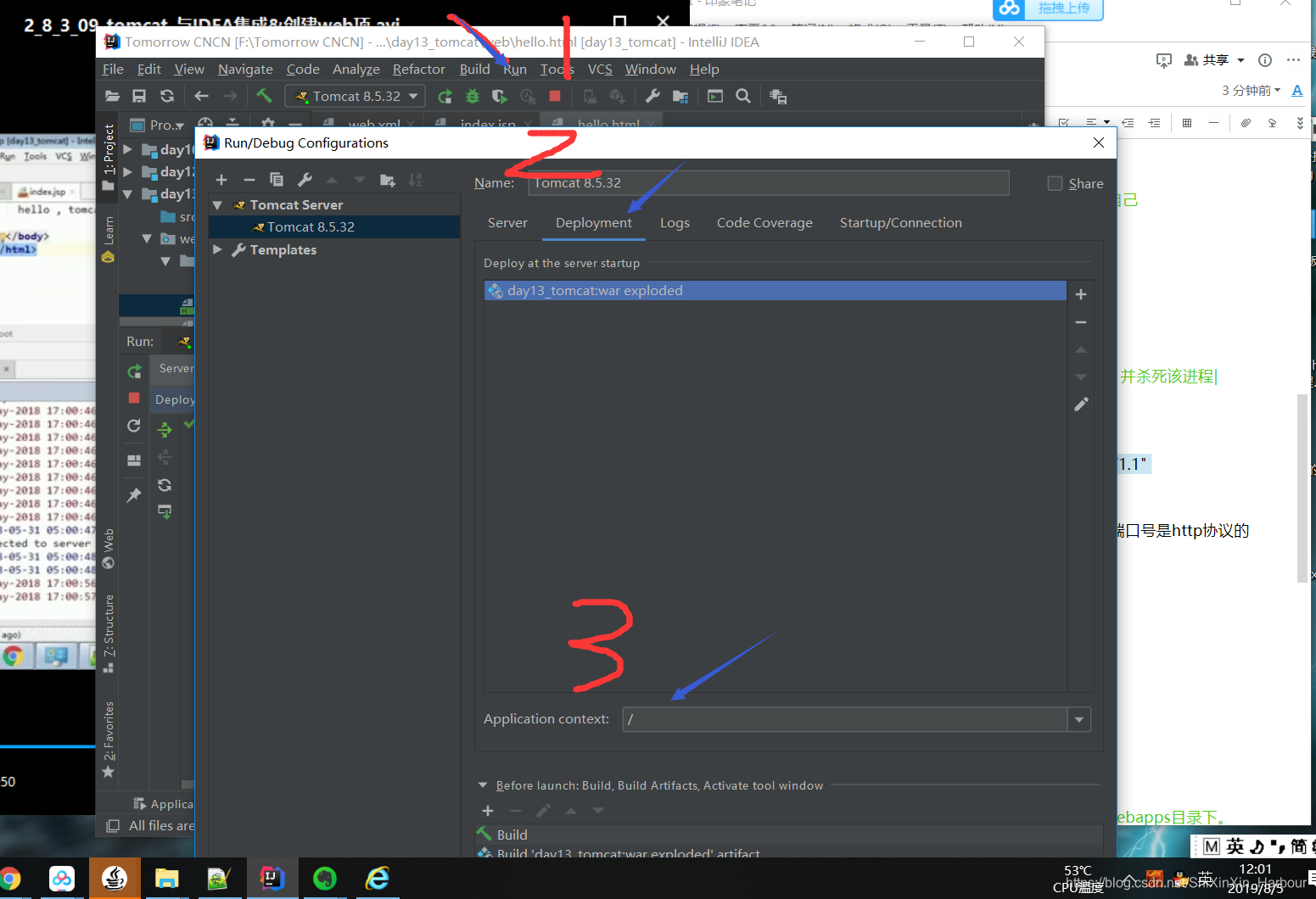This screenshot has width=1316, height=899.
Task: Open the VCS menu
Action: (x=600, y=69)
